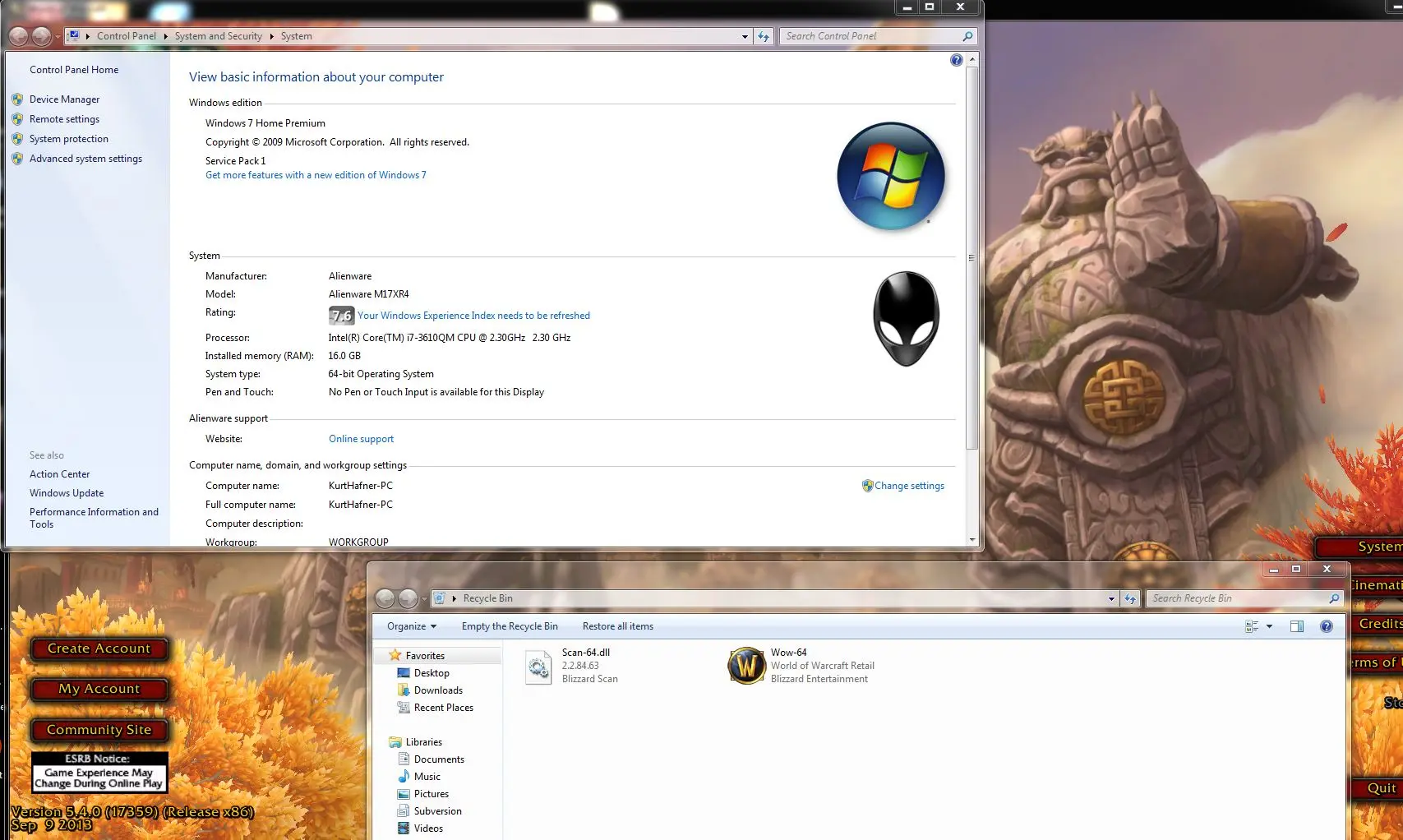Screen dimensions: 1403x840
Task: Toggle preview pane in Recycle Bin
Action: [x=1297, y=626]
